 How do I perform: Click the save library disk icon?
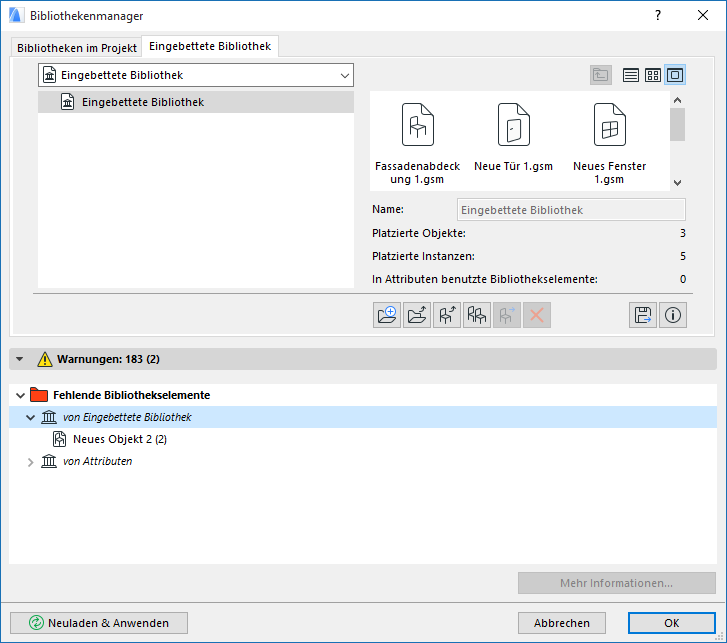[643, 315]
